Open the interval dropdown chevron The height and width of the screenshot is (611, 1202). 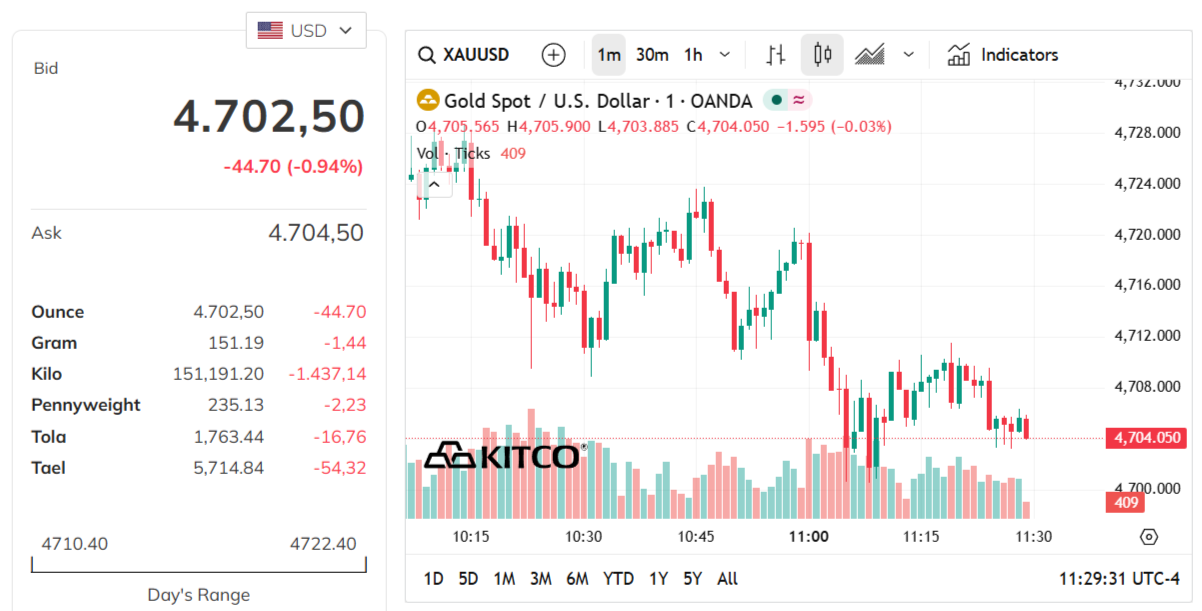point(724,55)
